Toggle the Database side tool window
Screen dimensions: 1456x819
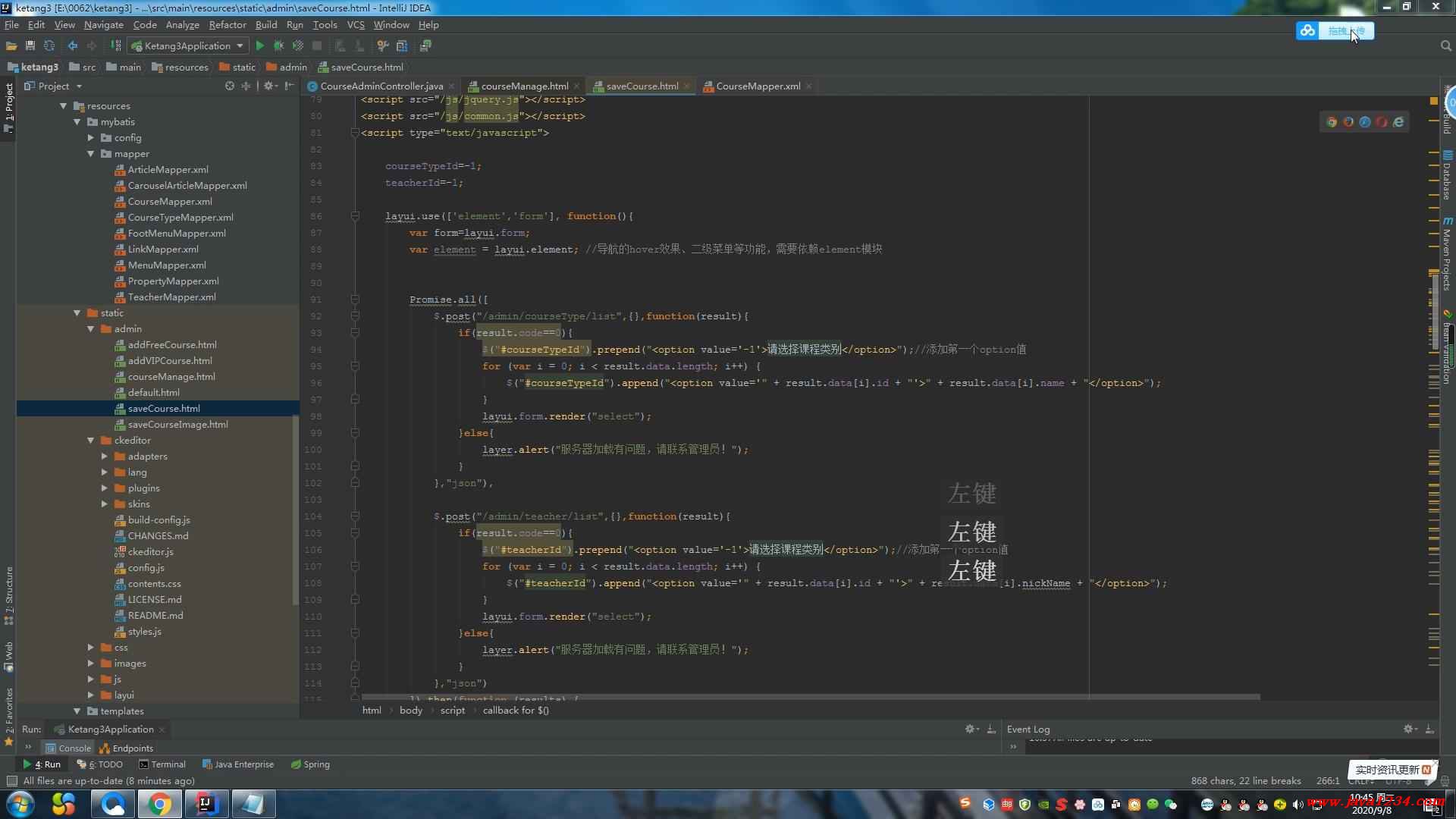click(1447, 176)
